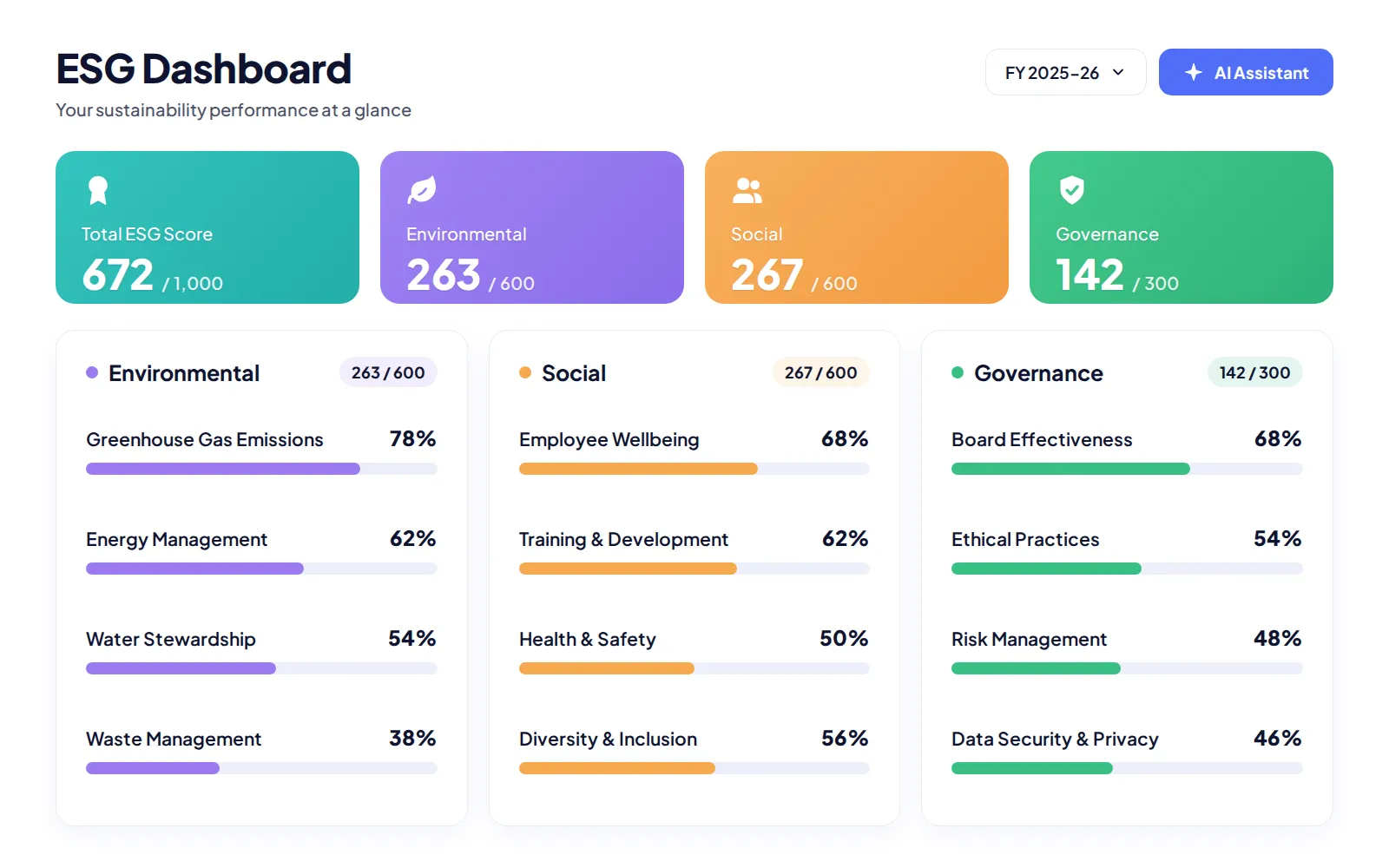The image size is (1389, 868).
Task: Click the ESG Dashboard title
Action: click(x=204, y=69)
